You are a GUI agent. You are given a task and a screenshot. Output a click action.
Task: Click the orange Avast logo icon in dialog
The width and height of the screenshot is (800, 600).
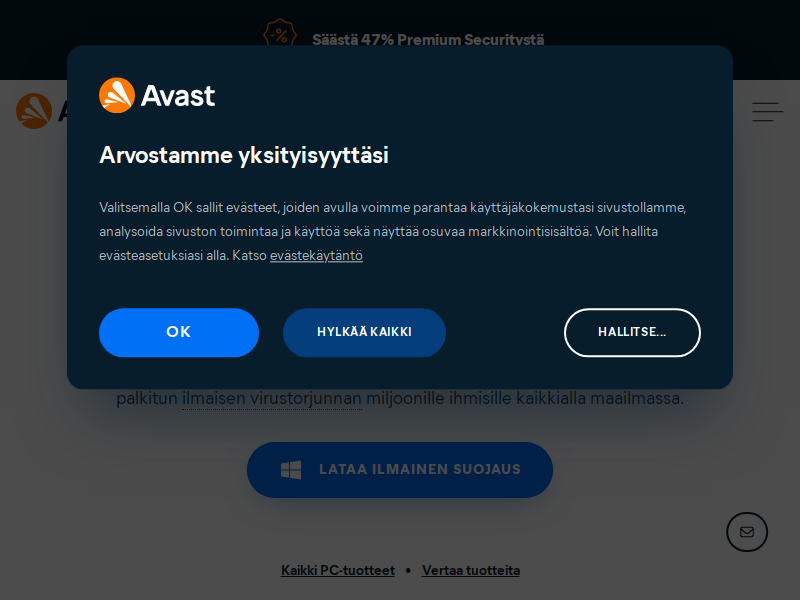coord(117,95)
